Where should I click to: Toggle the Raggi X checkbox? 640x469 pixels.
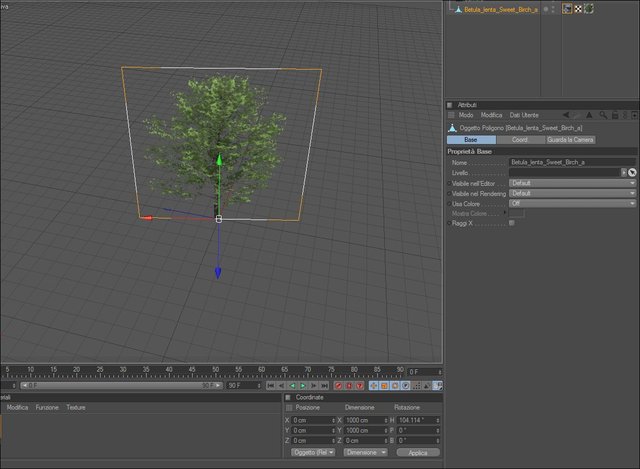point(511,223)
